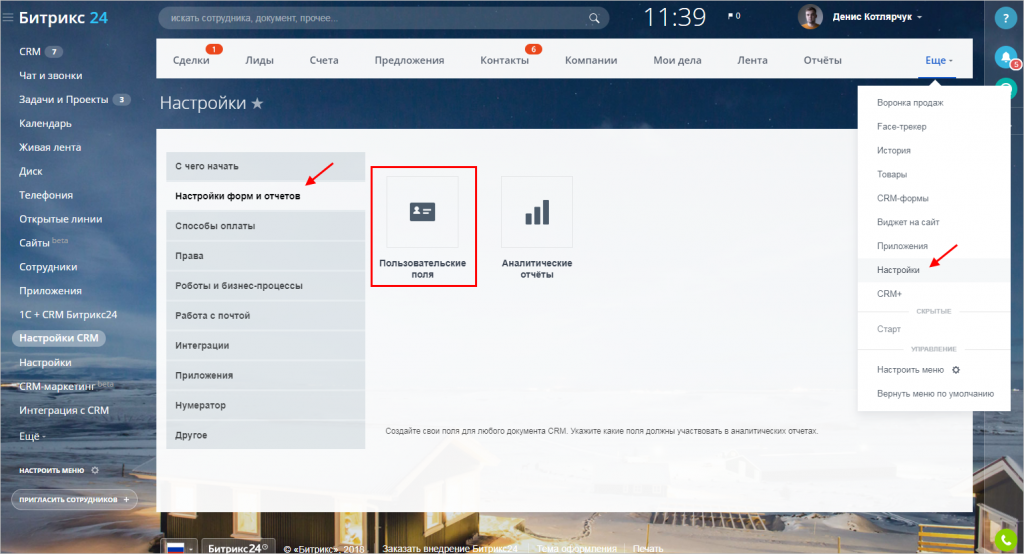
Task: Open Календарь in sidebar
Action: click(45, 123)
